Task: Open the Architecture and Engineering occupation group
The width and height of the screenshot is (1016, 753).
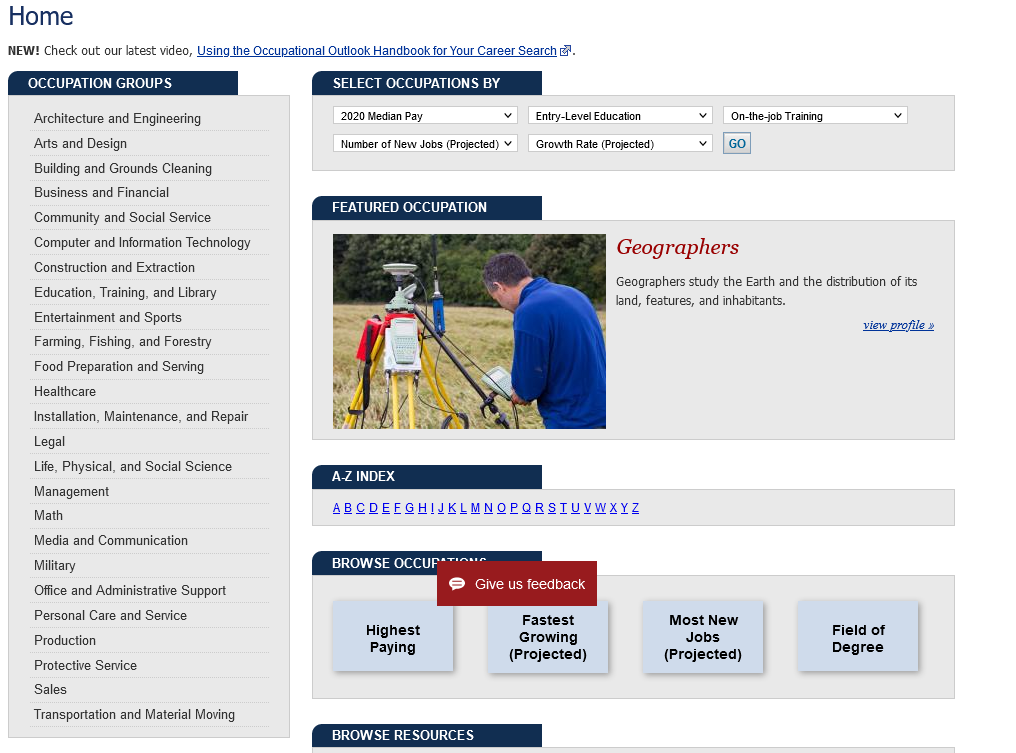Action: (117, 119)
